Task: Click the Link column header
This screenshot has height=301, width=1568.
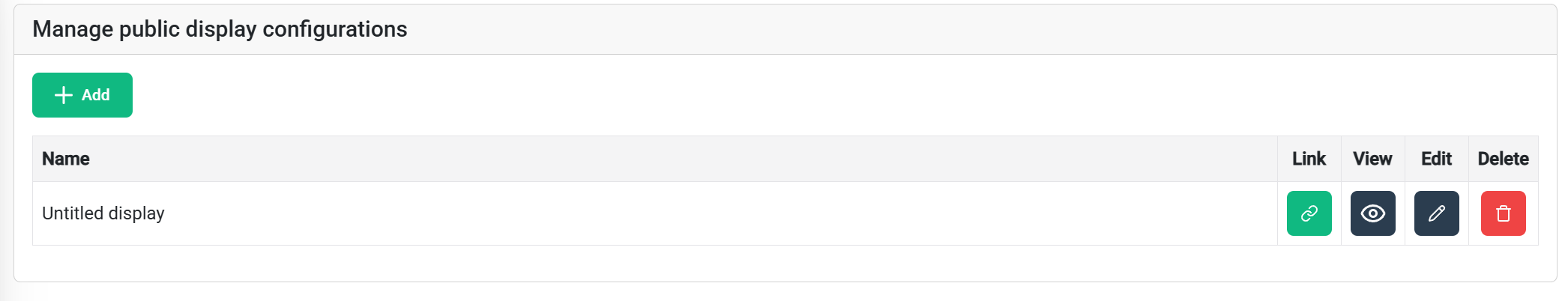Action: 1309,159
